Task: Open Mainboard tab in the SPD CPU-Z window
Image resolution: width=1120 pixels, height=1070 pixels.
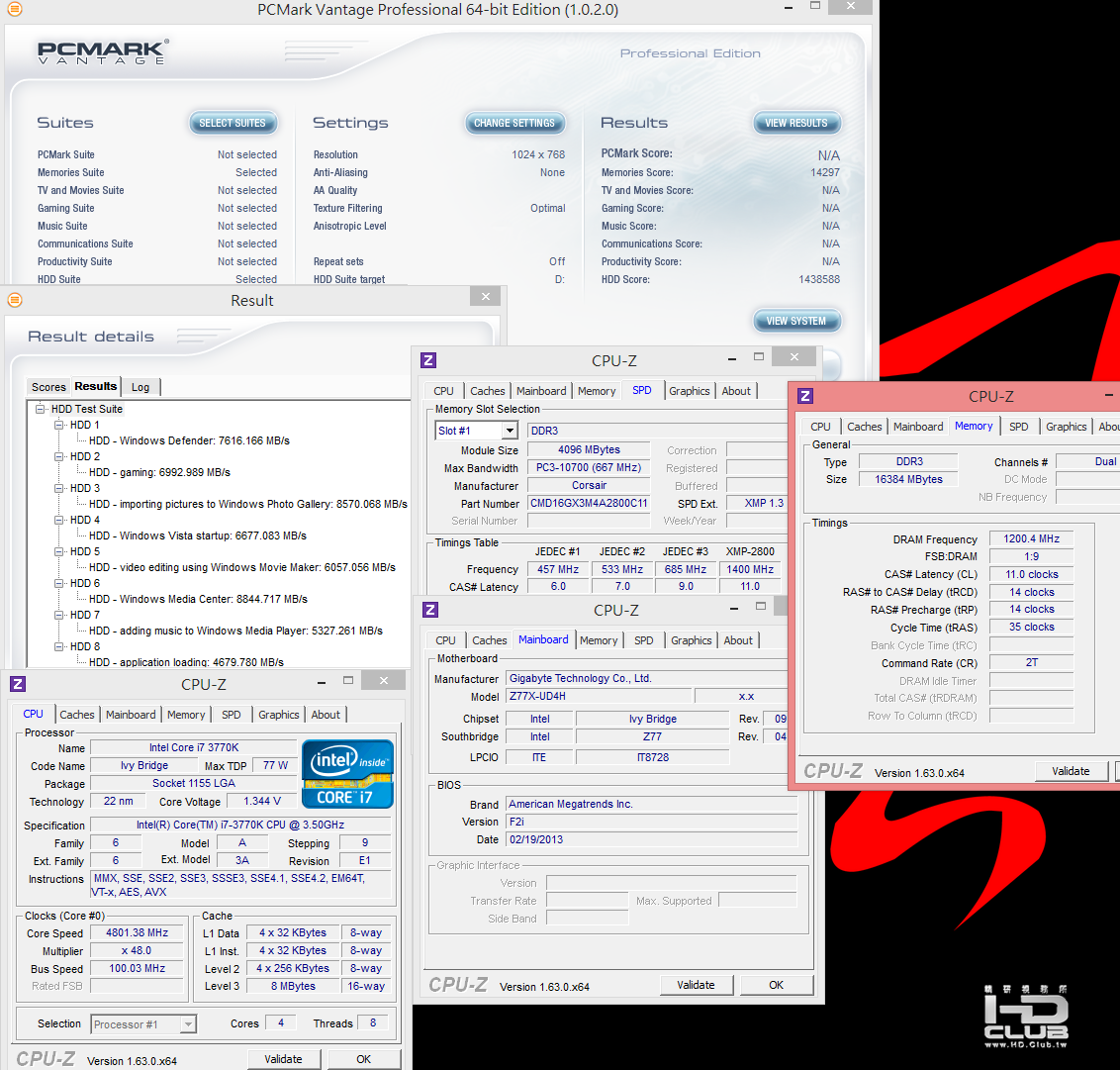Action: pyautogui.click(x=541, y=391)
